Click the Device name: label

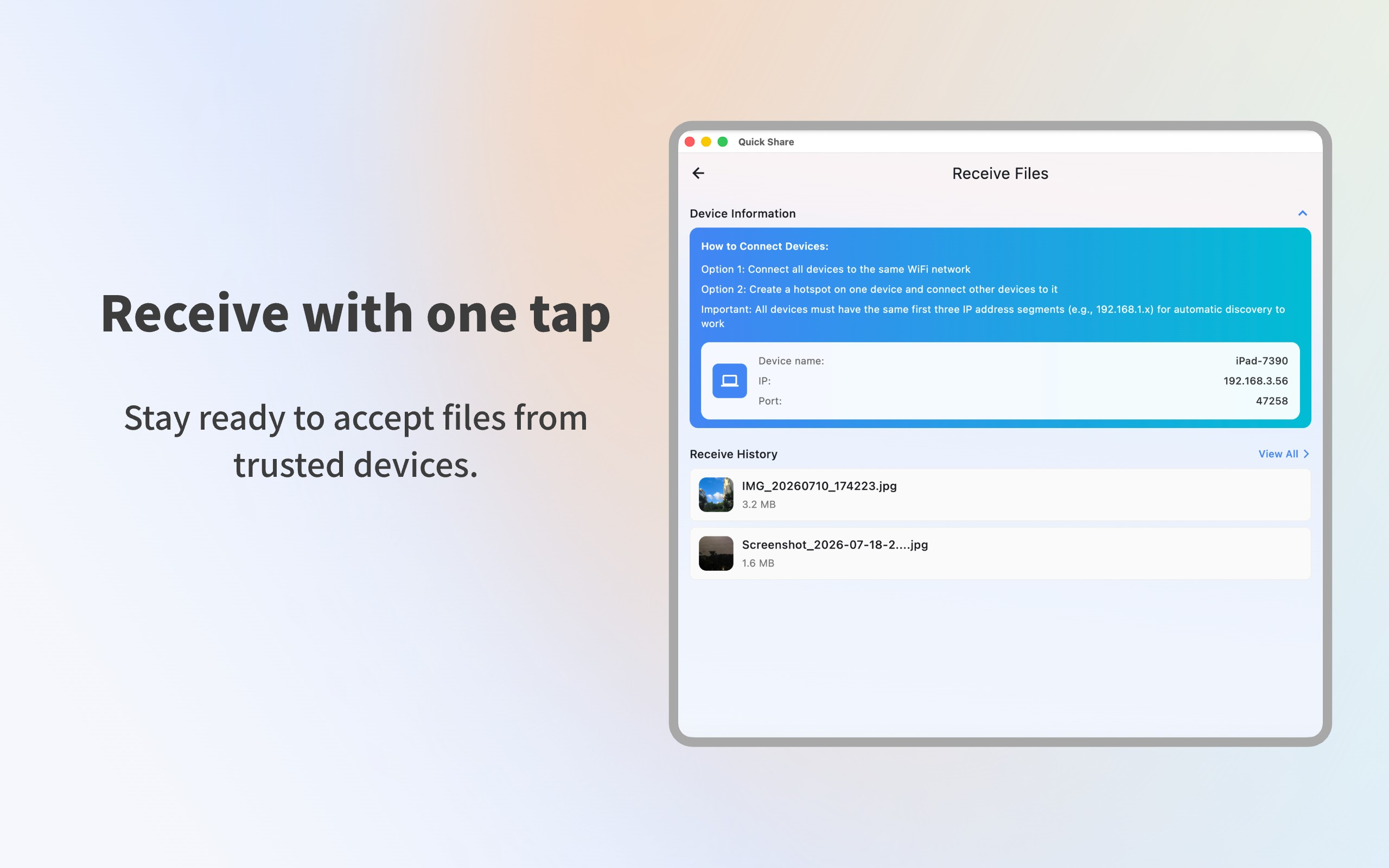pos(791,361)
